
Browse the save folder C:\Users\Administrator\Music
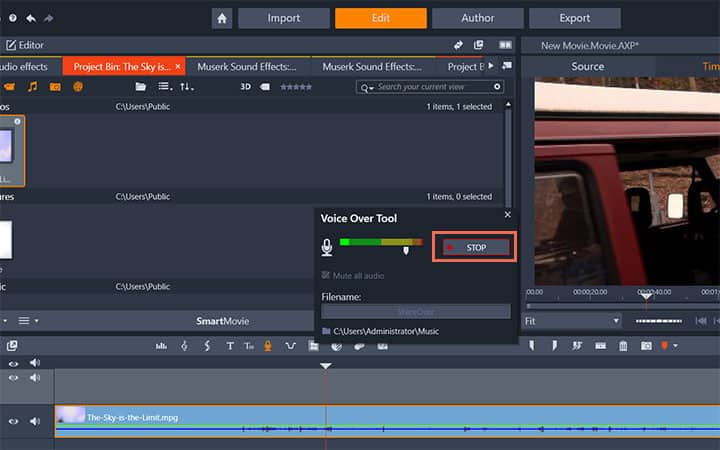point(381,331)
